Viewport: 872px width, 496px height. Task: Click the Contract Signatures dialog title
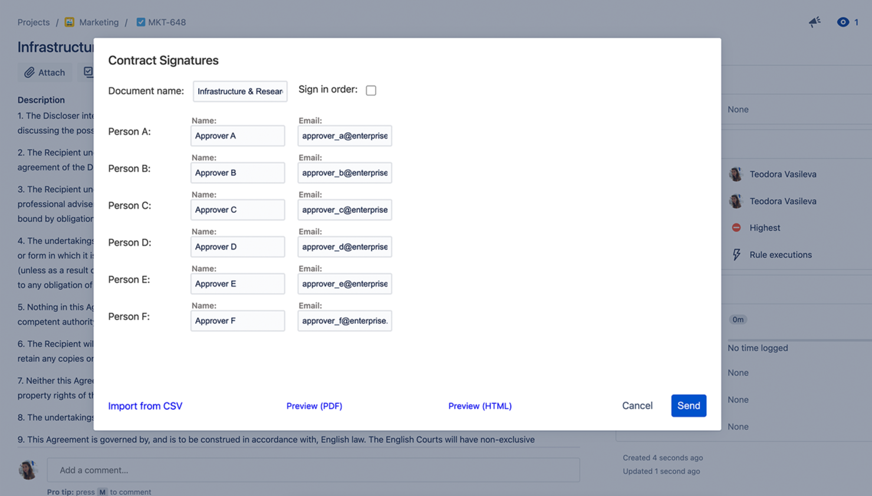click(164, 60)
